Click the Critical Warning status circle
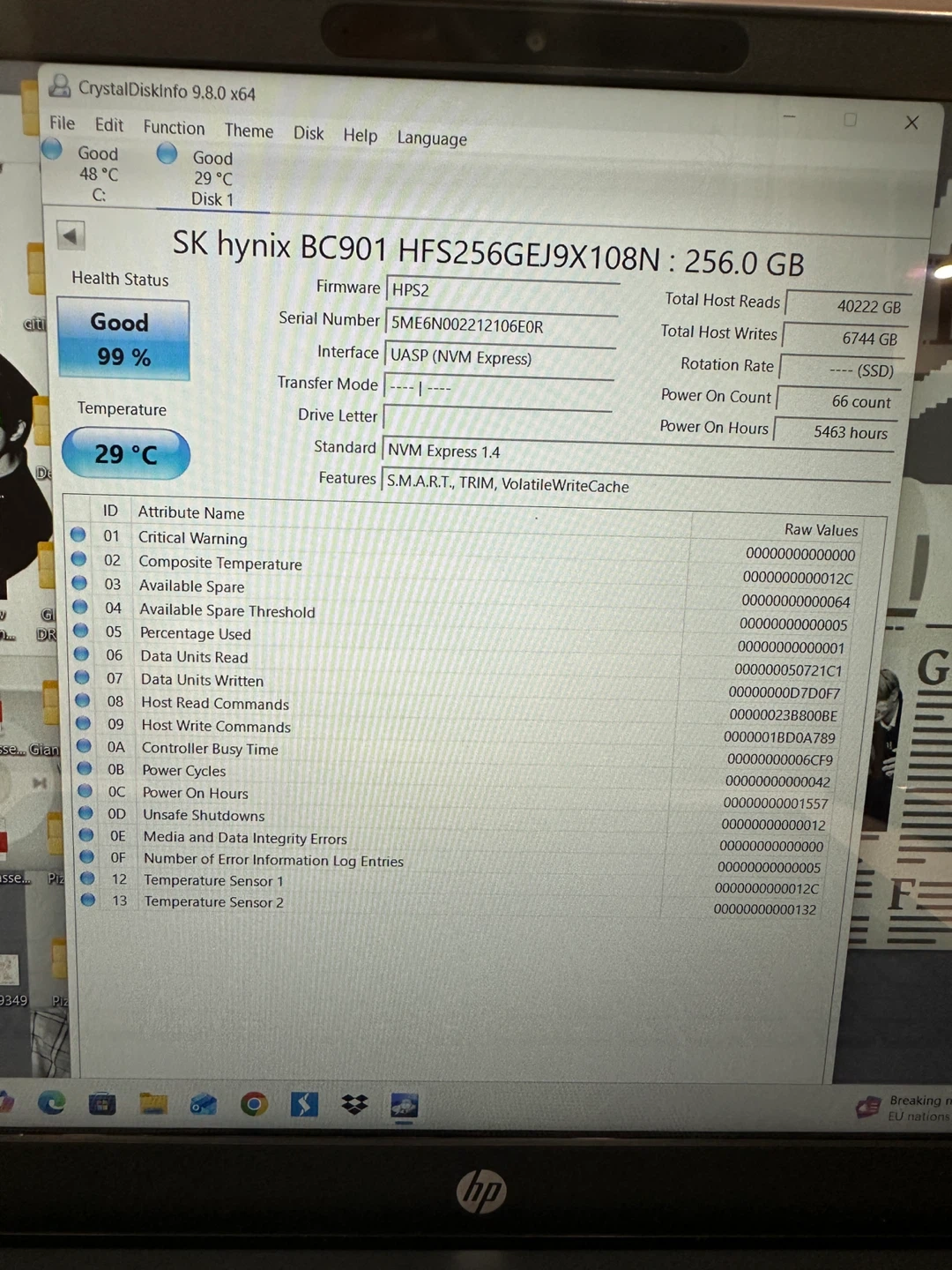This screenshot has width=952, height=1270. (x=78, y=534)
